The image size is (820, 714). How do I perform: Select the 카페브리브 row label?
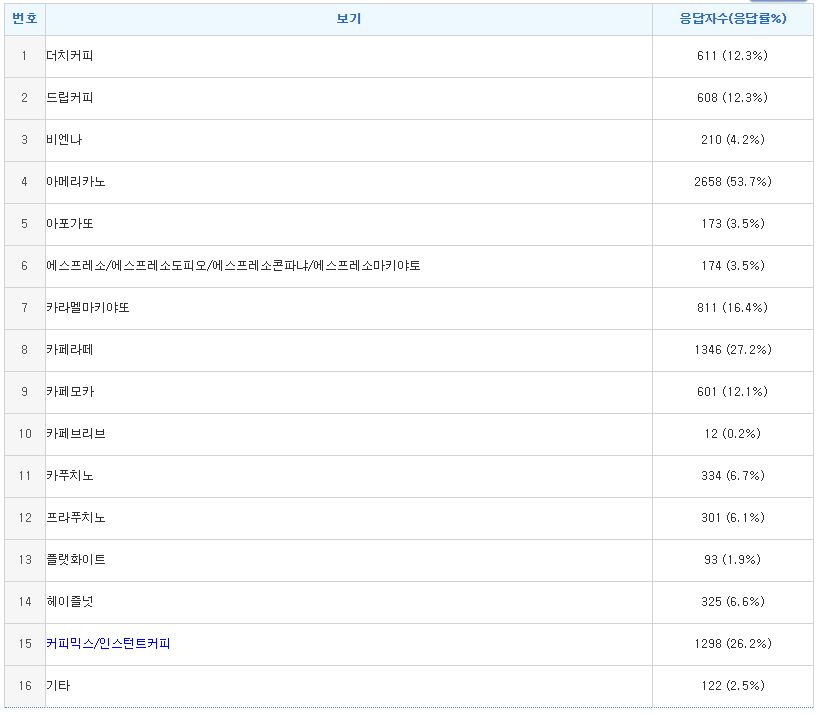coord(76,434)
